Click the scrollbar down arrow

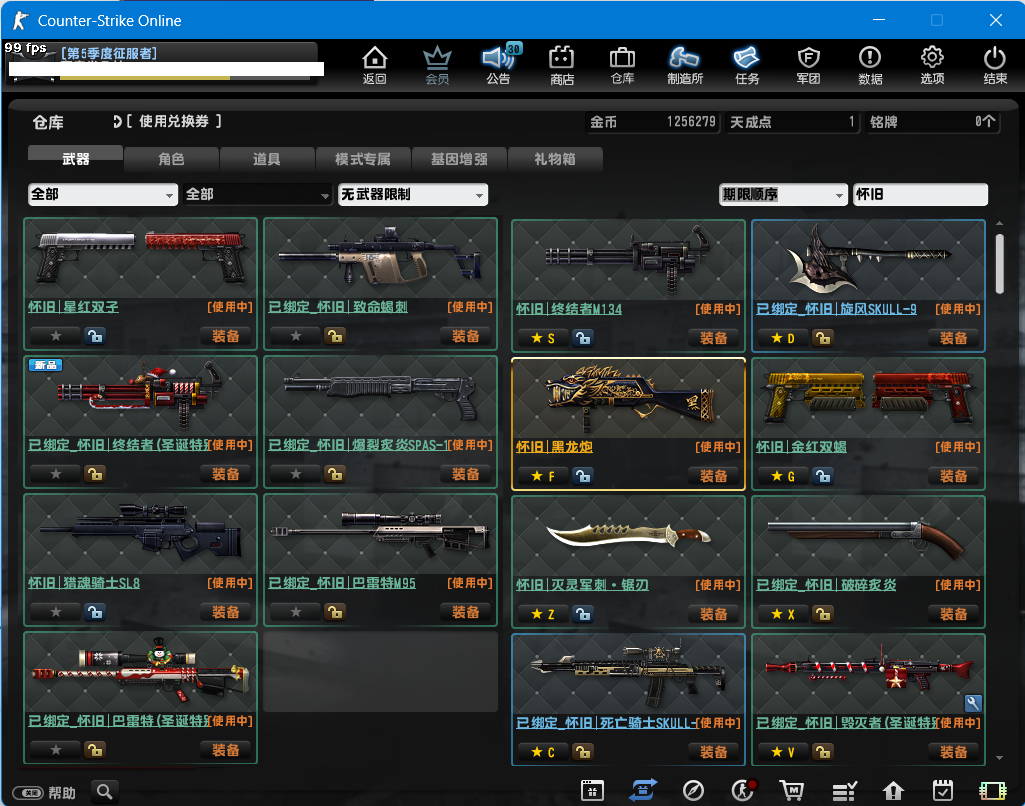(x=999, y=758)
